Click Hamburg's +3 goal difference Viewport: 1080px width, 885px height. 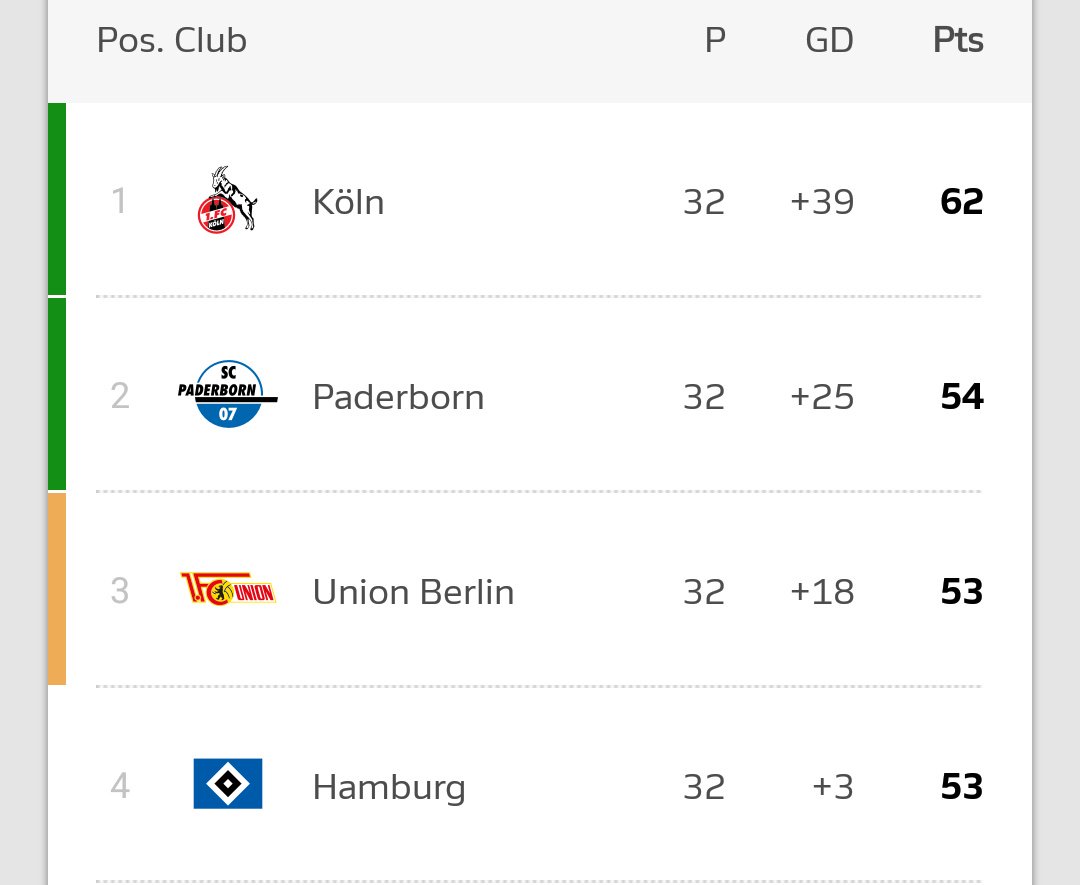(x=832, y=787)
